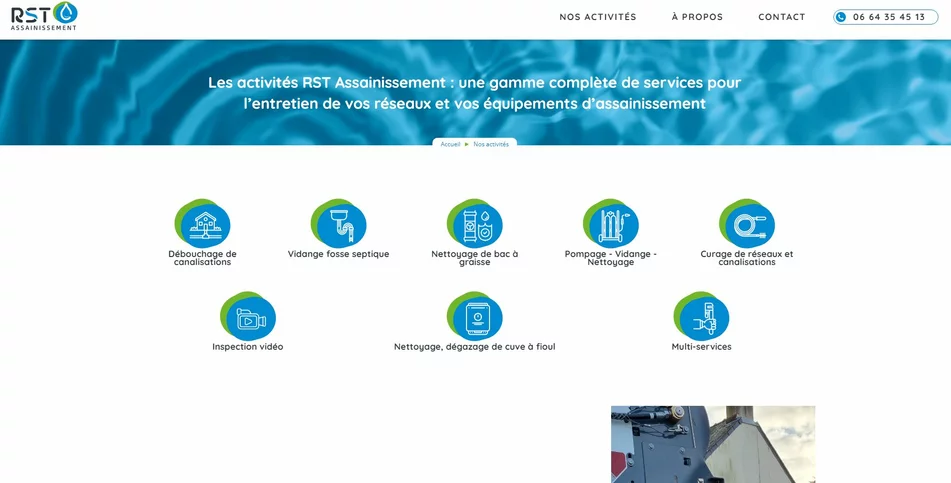Go to the À Propos menu item

click(697, 17)
